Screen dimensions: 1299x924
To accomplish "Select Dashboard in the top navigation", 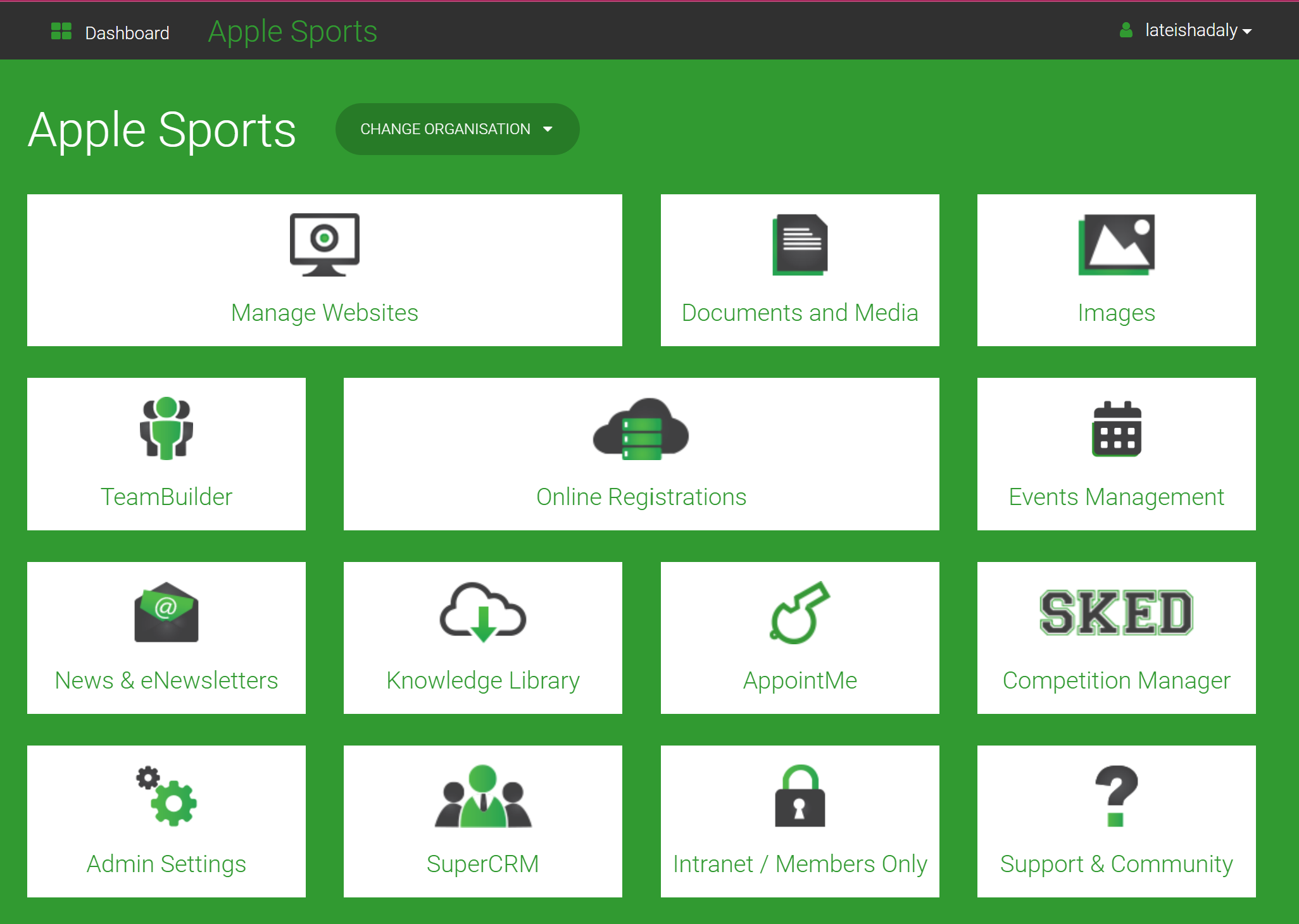I will (x=127, y=32).
